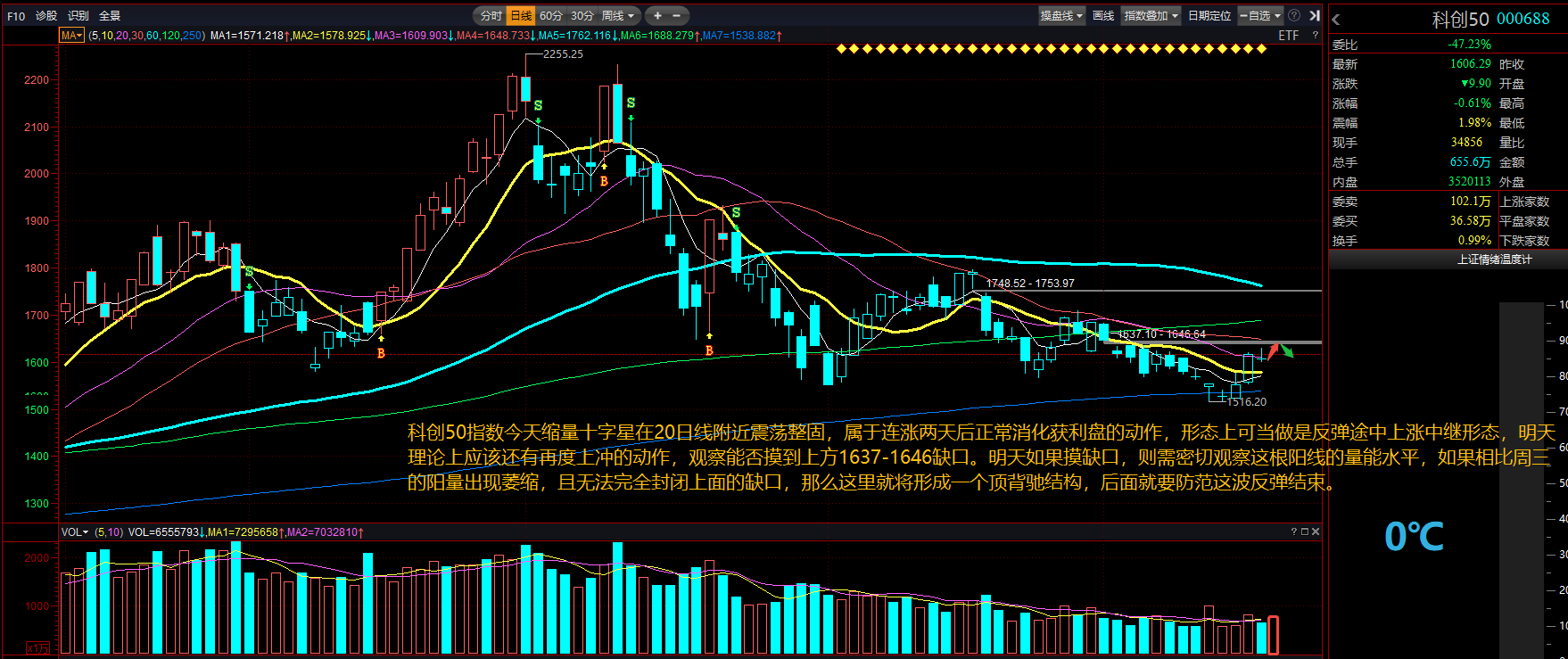
Task: Click the 最新 1606.29 latest price value
Action: tap(1471, 64)
